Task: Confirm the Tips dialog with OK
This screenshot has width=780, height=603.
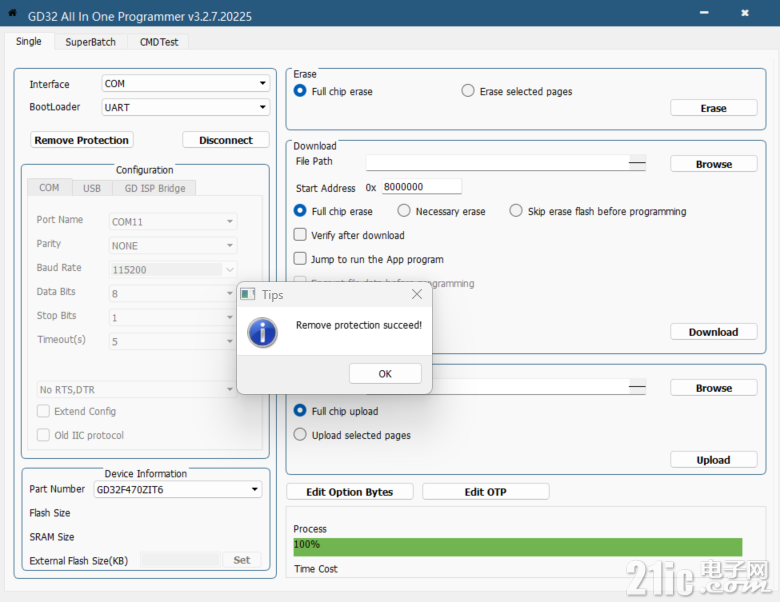Action: pyautogui.click(x=385, y=374)
